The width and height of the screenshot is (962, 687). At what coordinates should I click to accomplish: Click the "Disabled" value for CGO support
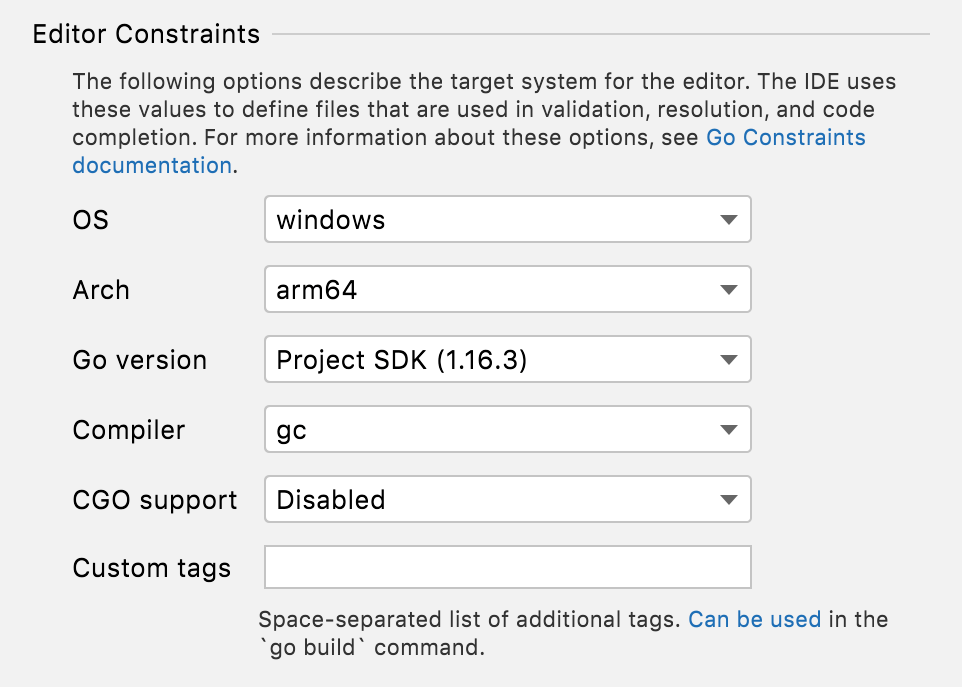coord(331,499)
